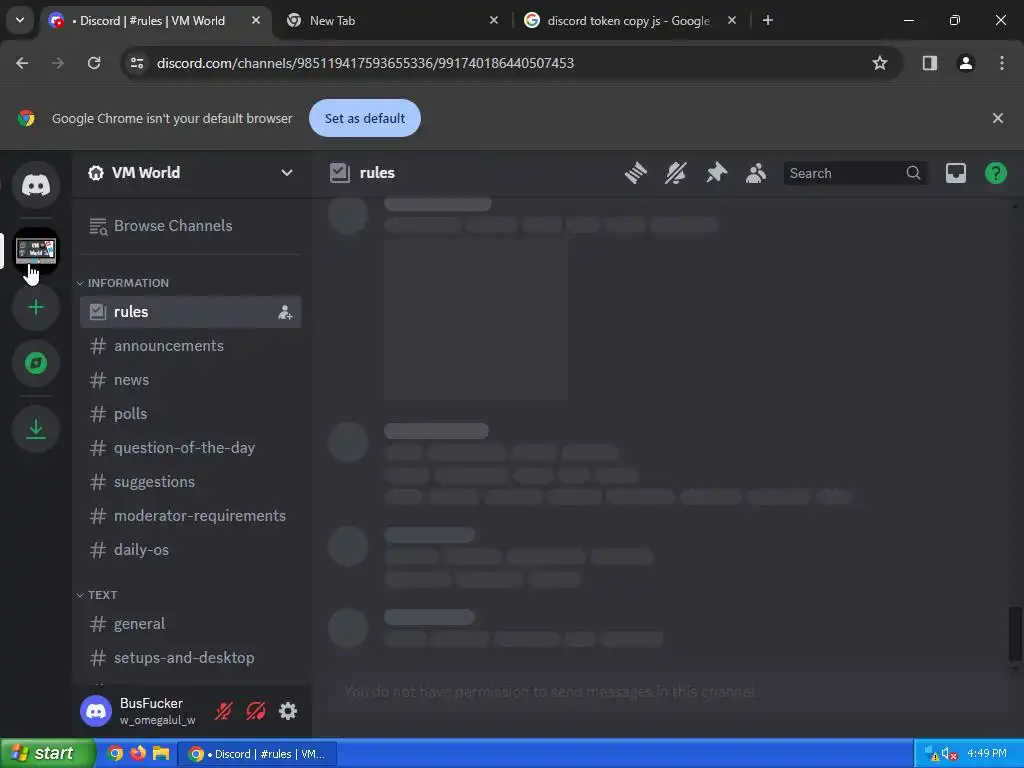Click the browser Back arrow

[22, 63]
